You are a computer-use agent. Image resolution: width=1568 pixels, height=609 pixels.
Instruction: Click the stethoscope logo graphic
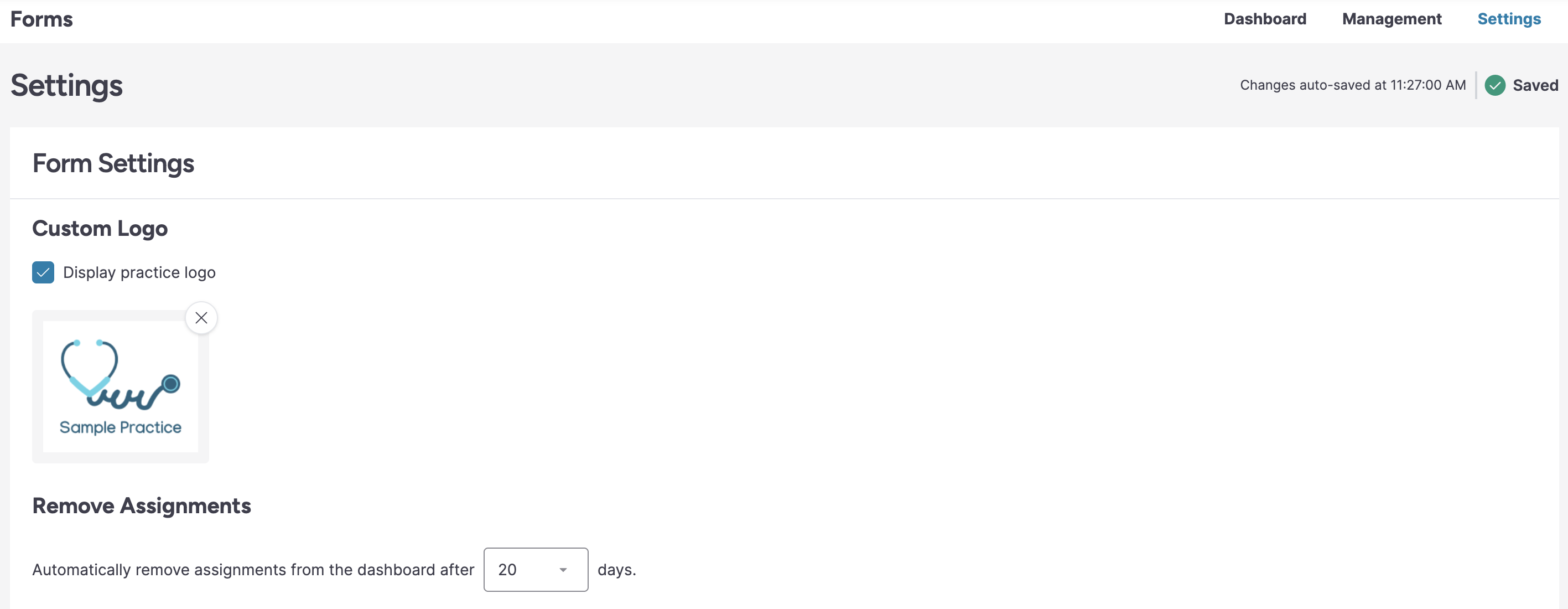pyautogui.click(x=120, y=374)
